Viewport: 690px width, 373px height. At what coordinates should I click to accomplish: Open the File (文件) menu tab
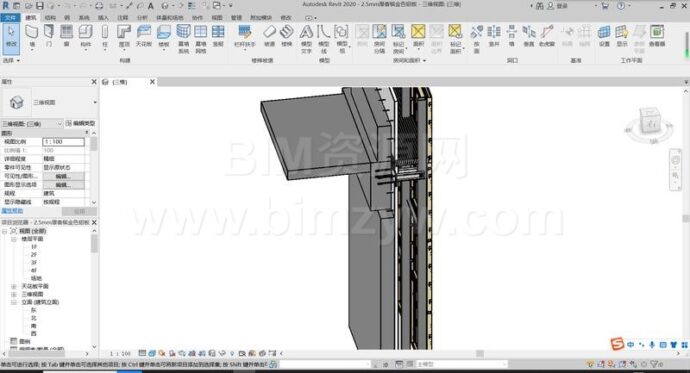click(10, 18)
